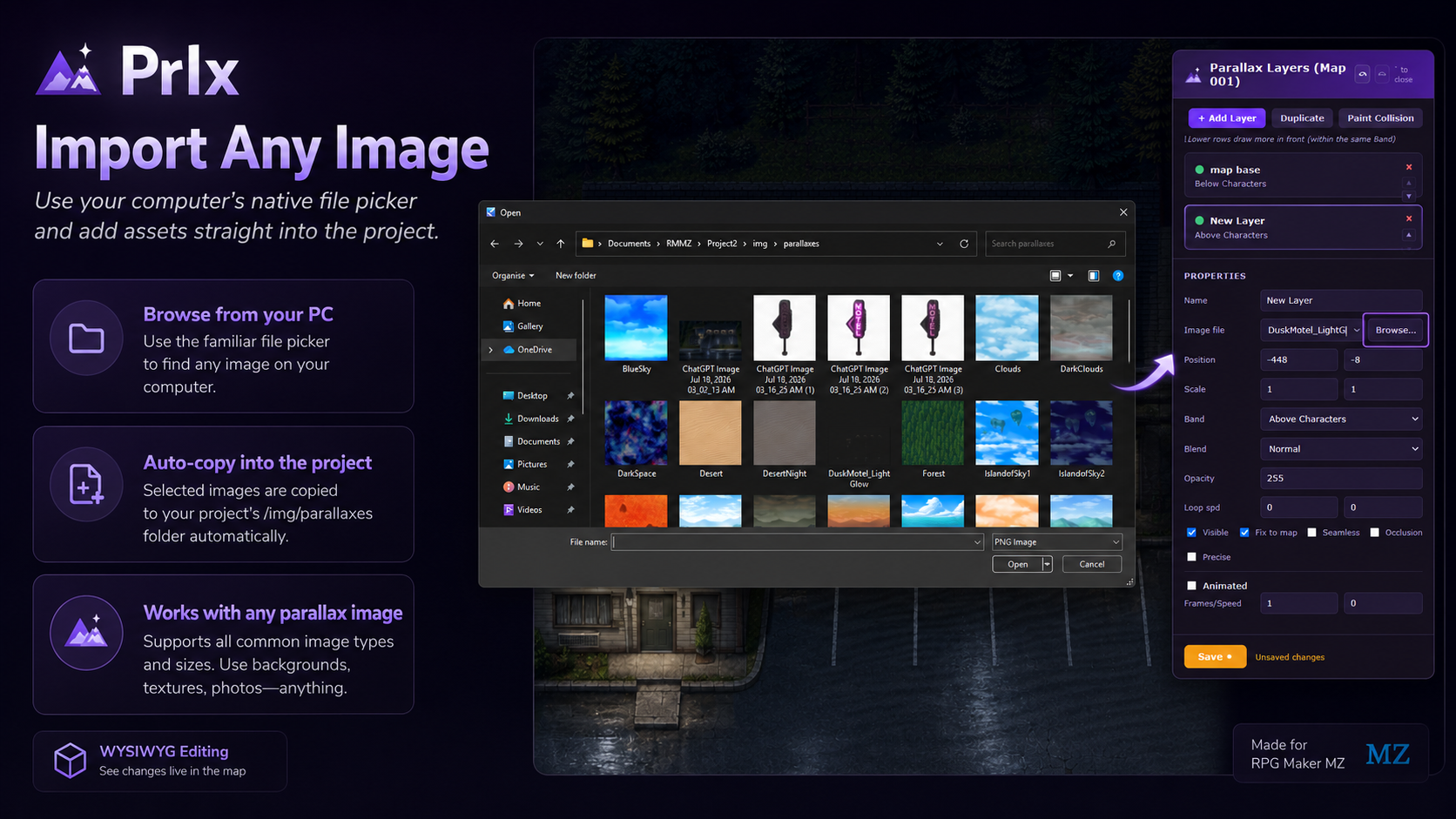
Task: Expand the address bar history dropdown
Action: point(940,244)
